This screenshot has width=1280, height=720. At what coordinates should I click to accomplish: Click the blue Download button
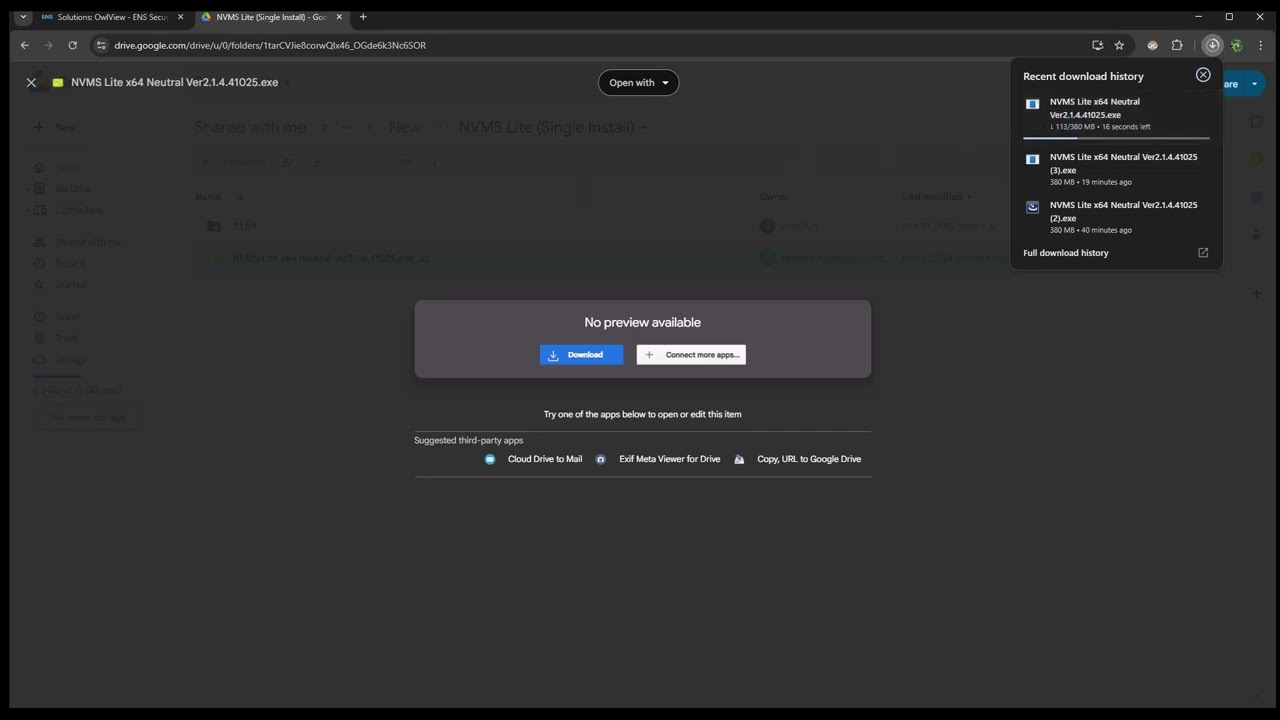click(581, 355)
